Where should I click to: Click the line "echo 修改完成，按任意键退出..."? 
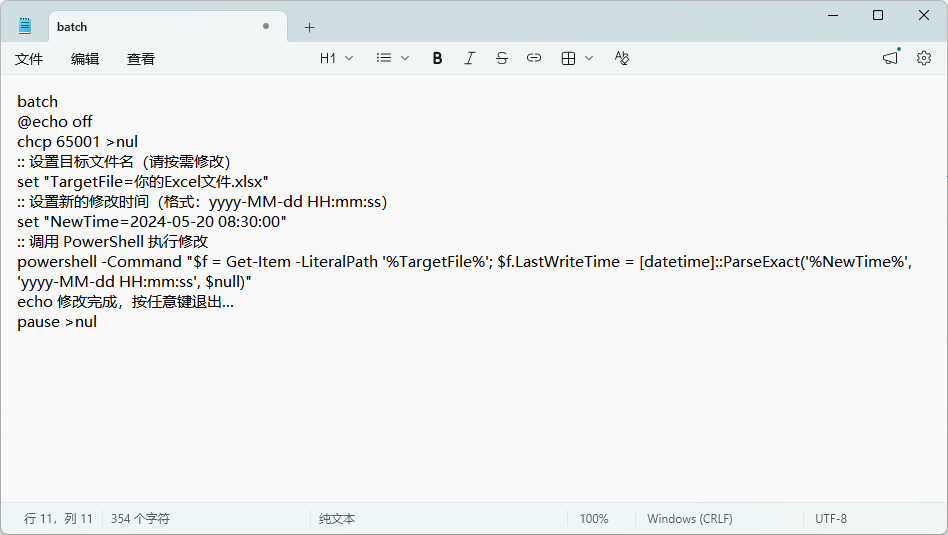tap(125, 301)
